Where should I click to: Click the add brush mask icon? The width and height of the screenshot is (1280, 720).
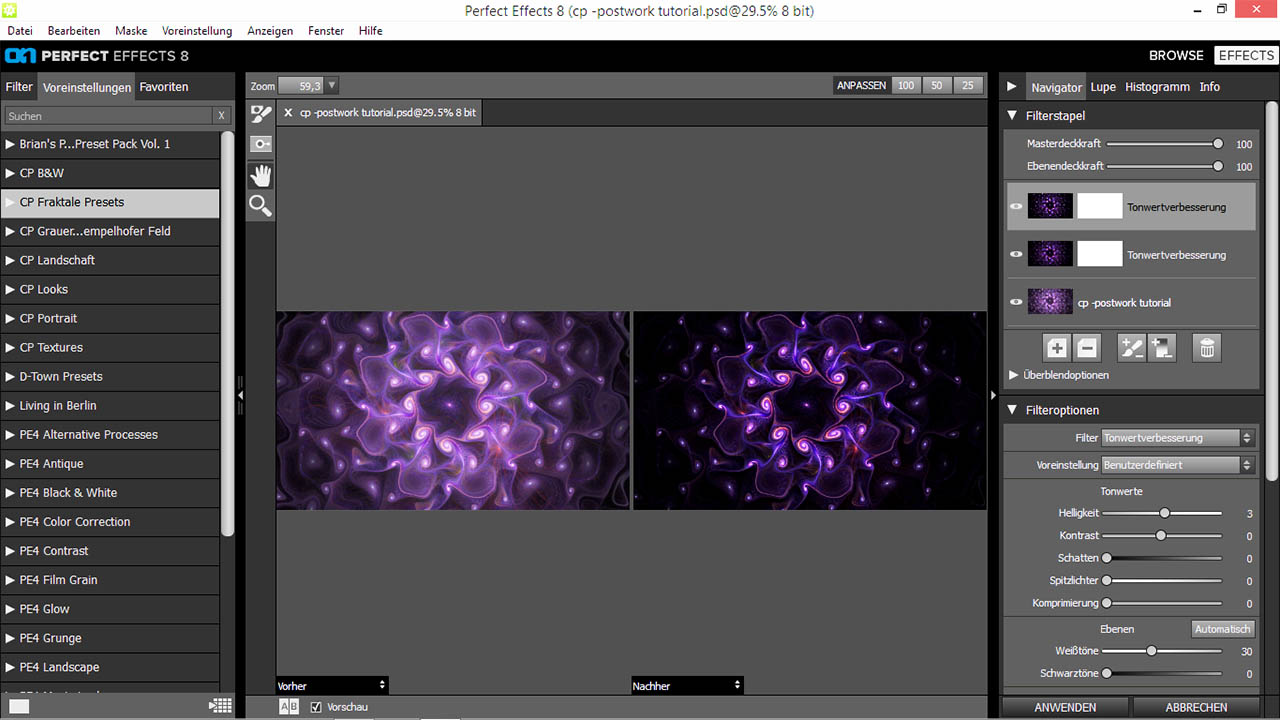[x=1131, y=348]
